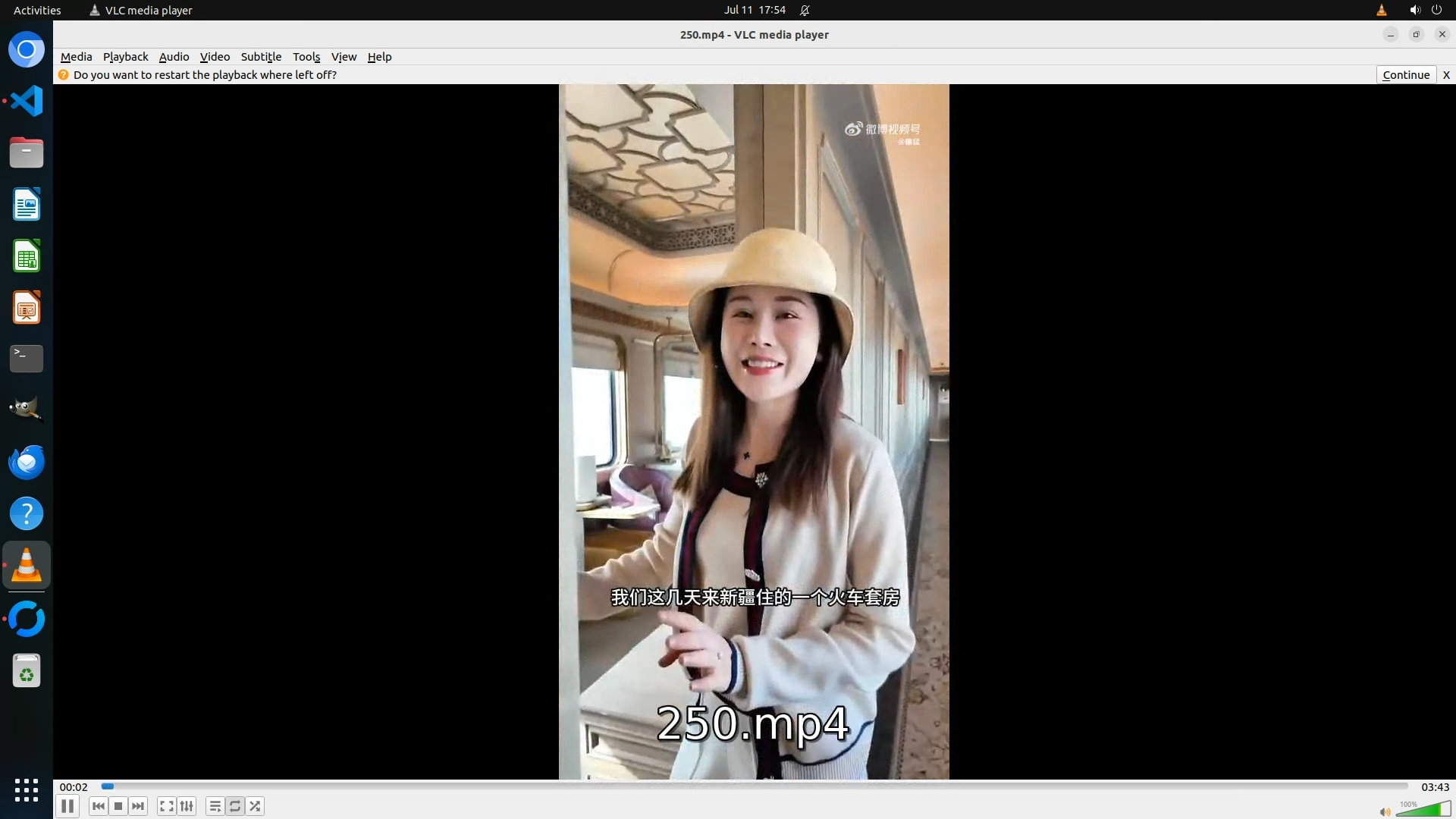Toggle fullscreen video mode
This screenshot has width=1456, height=819.
click(167, 806)
